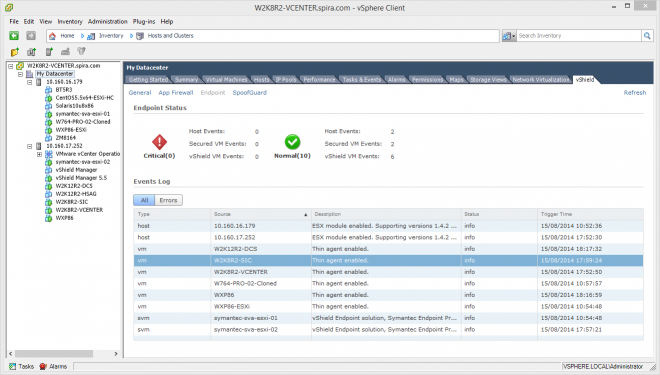The image size is (660, 375).
Task: Expand VMware vCenter Operations node
Action: [x=39, y=154]
